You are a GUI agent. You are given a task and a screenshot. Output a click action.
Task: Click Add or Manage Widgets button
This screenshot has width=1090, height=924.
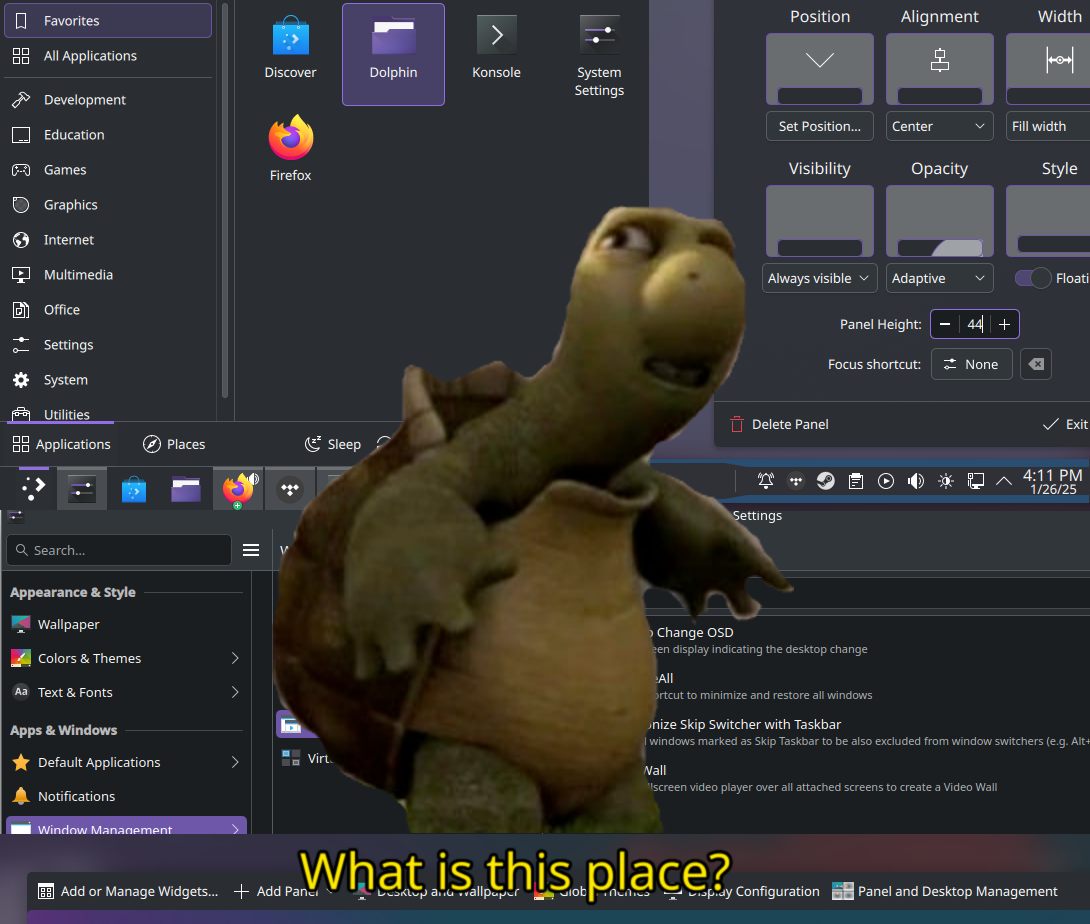pyautogui.click(x=127, y=891)
